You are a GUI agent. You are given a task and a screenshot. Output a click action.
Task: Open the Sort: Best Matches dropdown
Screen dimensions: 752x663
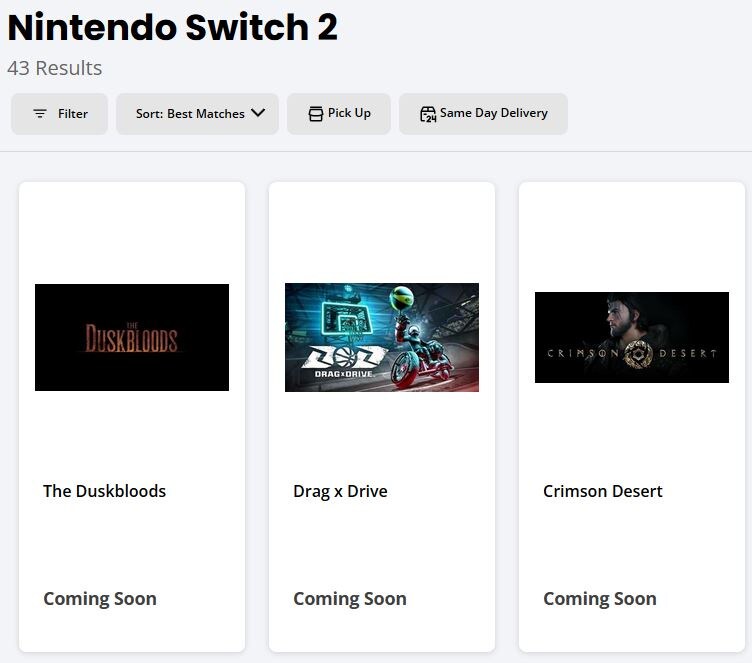[x=190, y=114]
